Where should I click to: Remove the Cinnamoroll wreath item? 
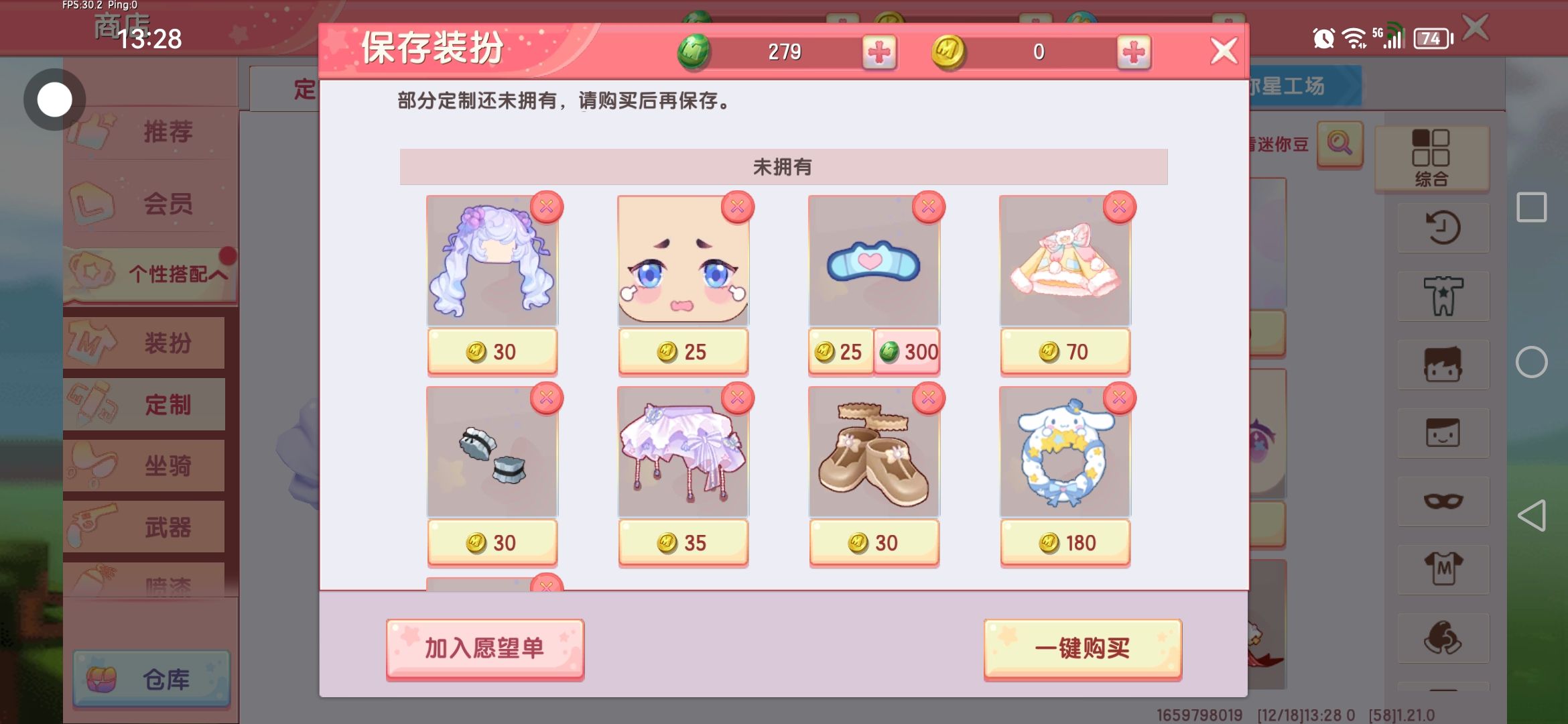click(1119, 398)
